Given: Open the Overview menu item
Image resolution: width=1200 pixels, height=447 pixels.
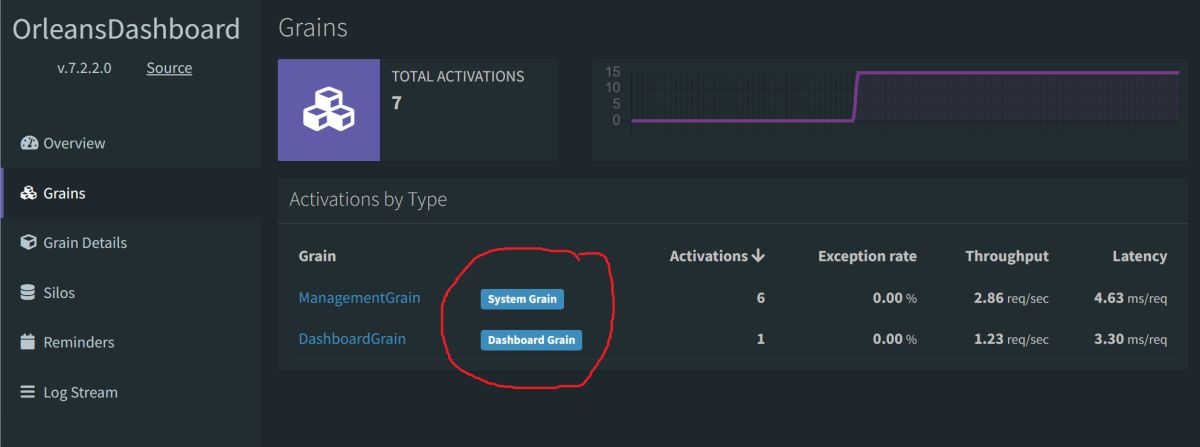Looking at the screenshot, I should click(x=131, y=143).
